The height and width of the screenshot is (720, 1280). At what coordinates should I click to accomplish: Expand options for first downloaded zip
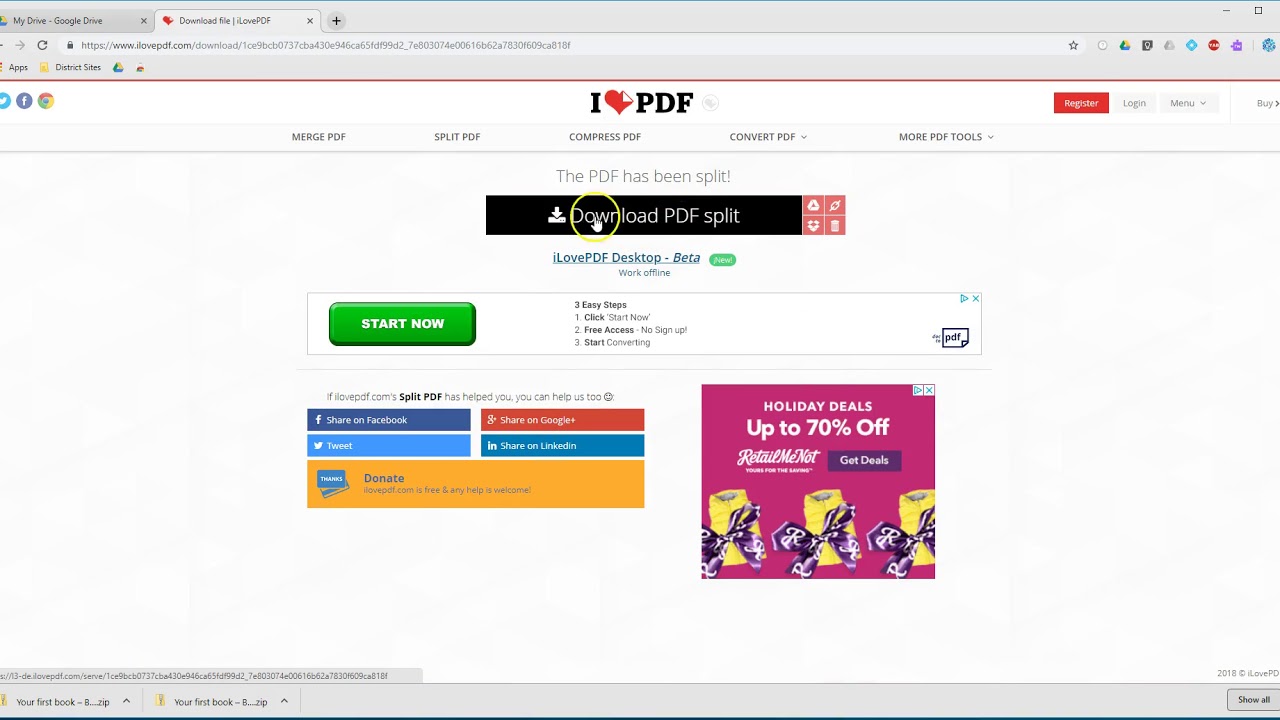126,702
